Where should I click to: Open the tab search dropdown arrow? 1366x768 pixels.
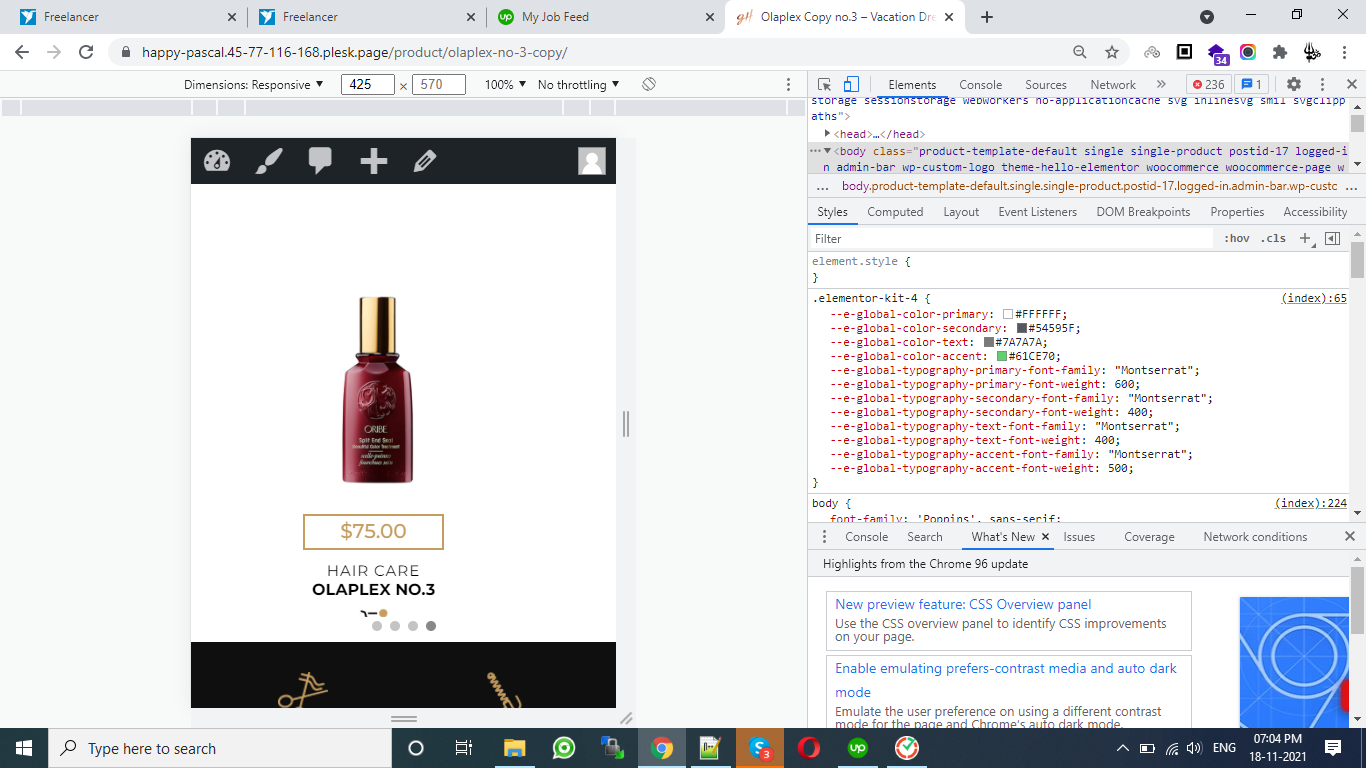(1207, 17)
